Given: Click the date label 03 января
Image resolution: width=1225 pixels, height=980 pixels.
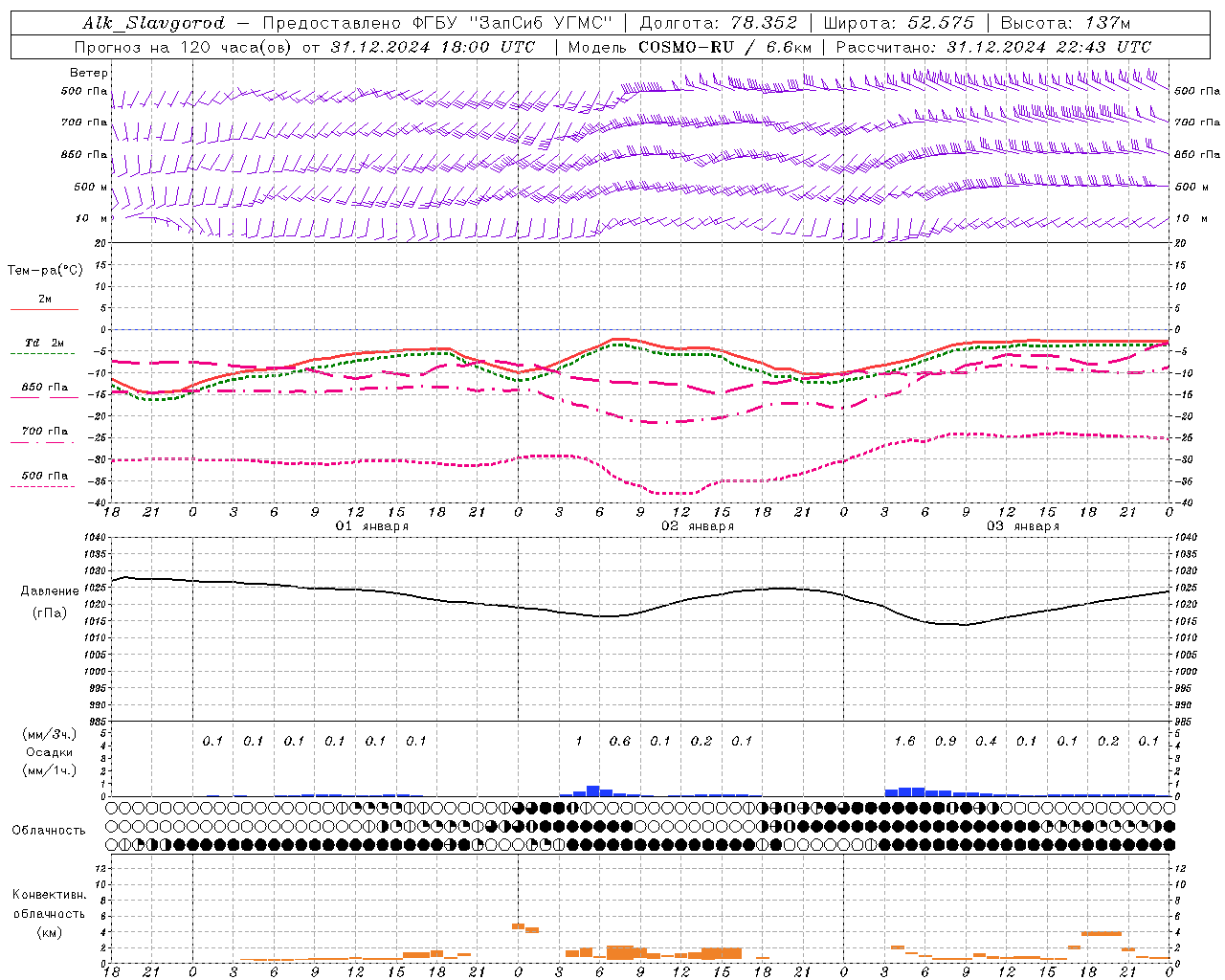Looking at the screenshot, I should [x=1023, y=526].
